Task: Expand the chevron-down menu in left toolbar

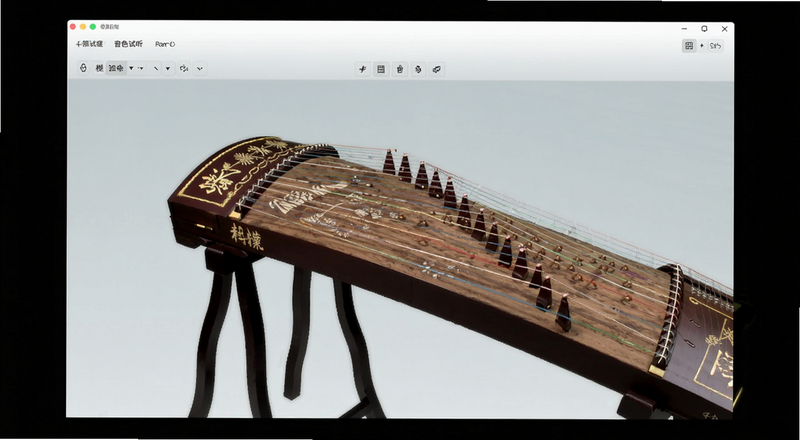Action: [200, 68]
